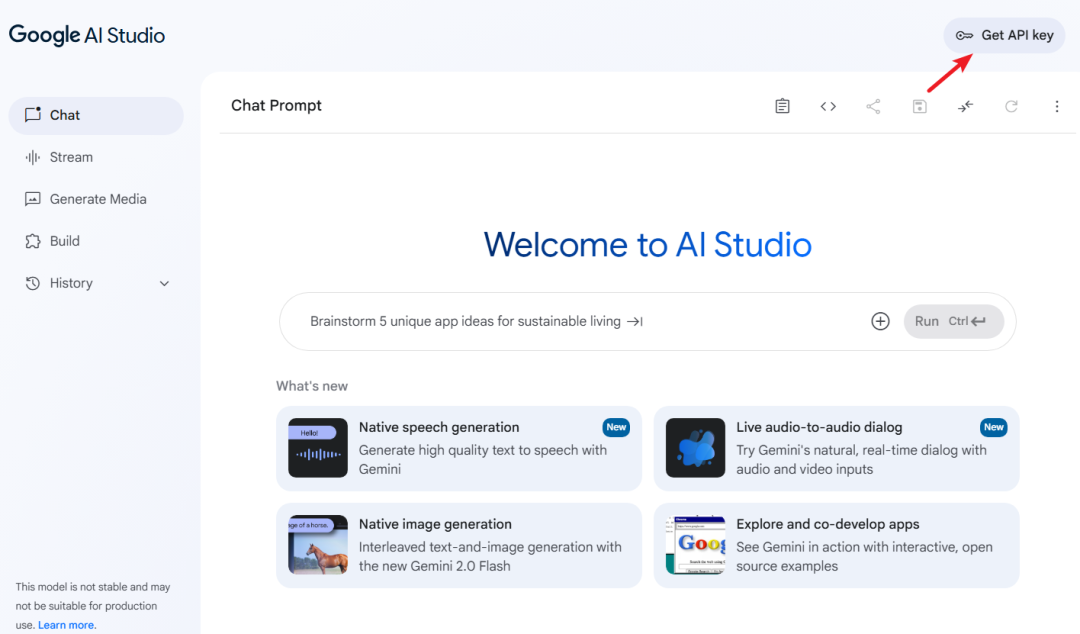
Task: Click the Share prompt icon
Action: tap(873, 106)
